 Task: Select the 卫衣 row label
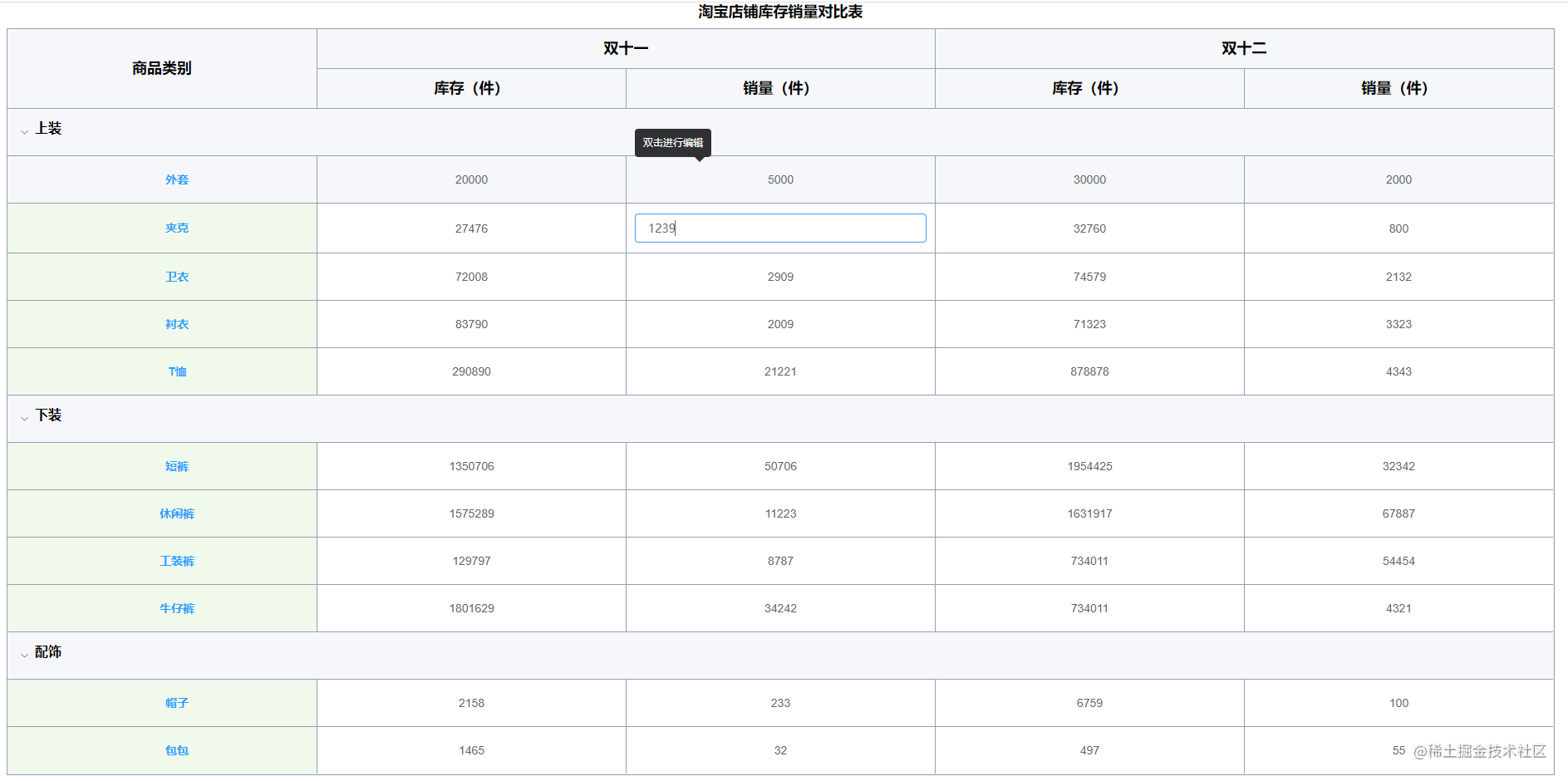[177, 277]
